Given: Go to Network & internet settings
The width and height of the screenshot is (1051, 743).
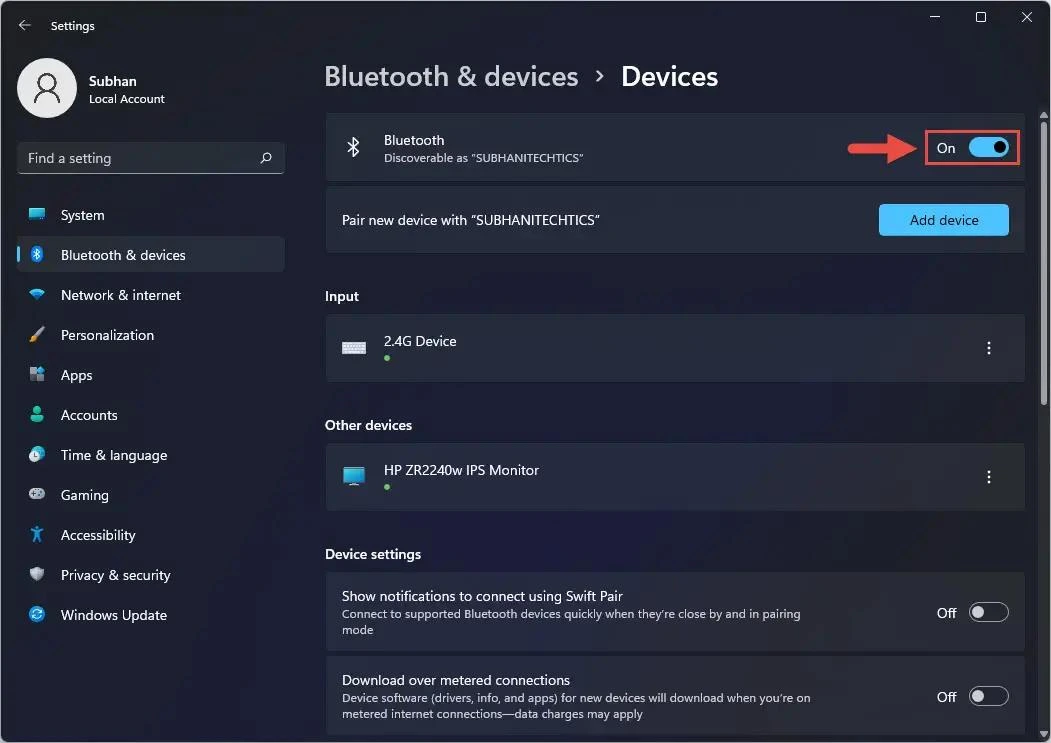Looking at the screenshot, I should (x=151, y=295).
